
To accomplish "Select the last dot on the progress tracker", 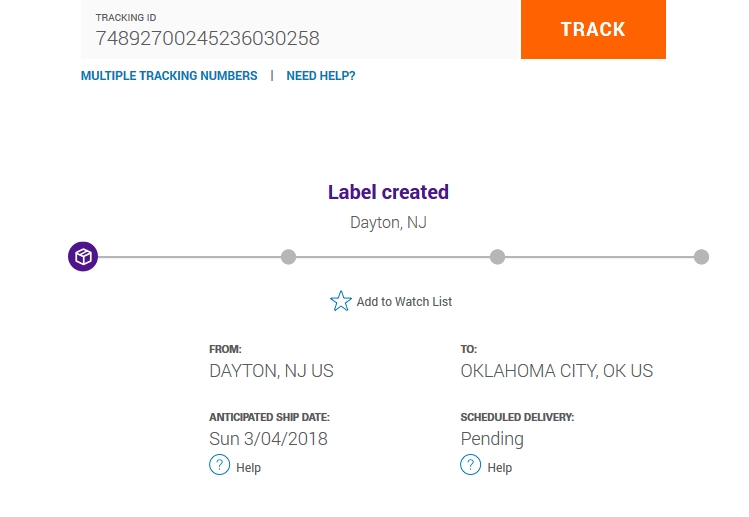I will pyautogui.click(x=701, y=257).
